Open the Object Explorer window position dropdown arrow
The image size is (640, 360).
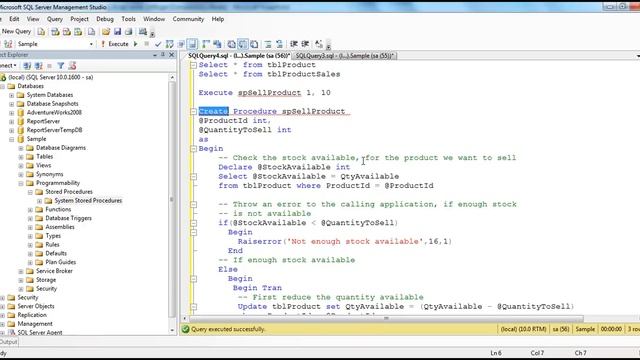coord(155,55)
